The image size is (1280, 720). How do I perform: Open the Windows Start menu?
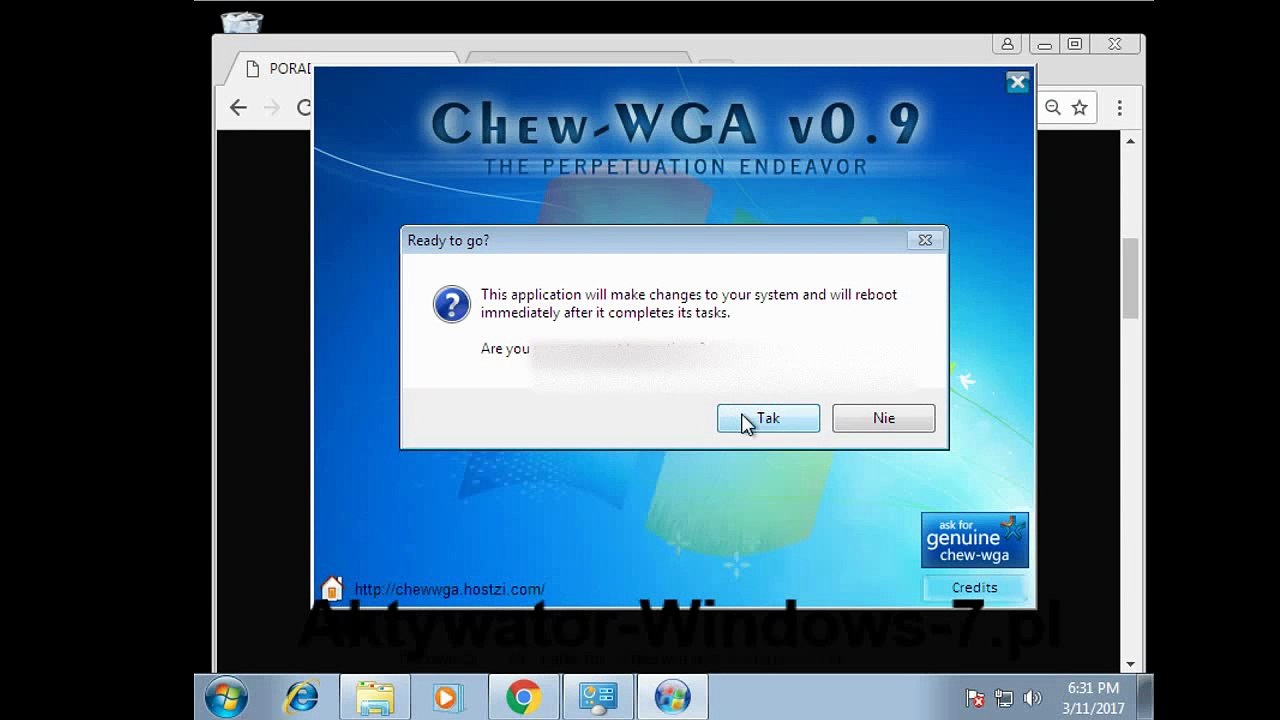pyautogui.click(x=226, y=696)
